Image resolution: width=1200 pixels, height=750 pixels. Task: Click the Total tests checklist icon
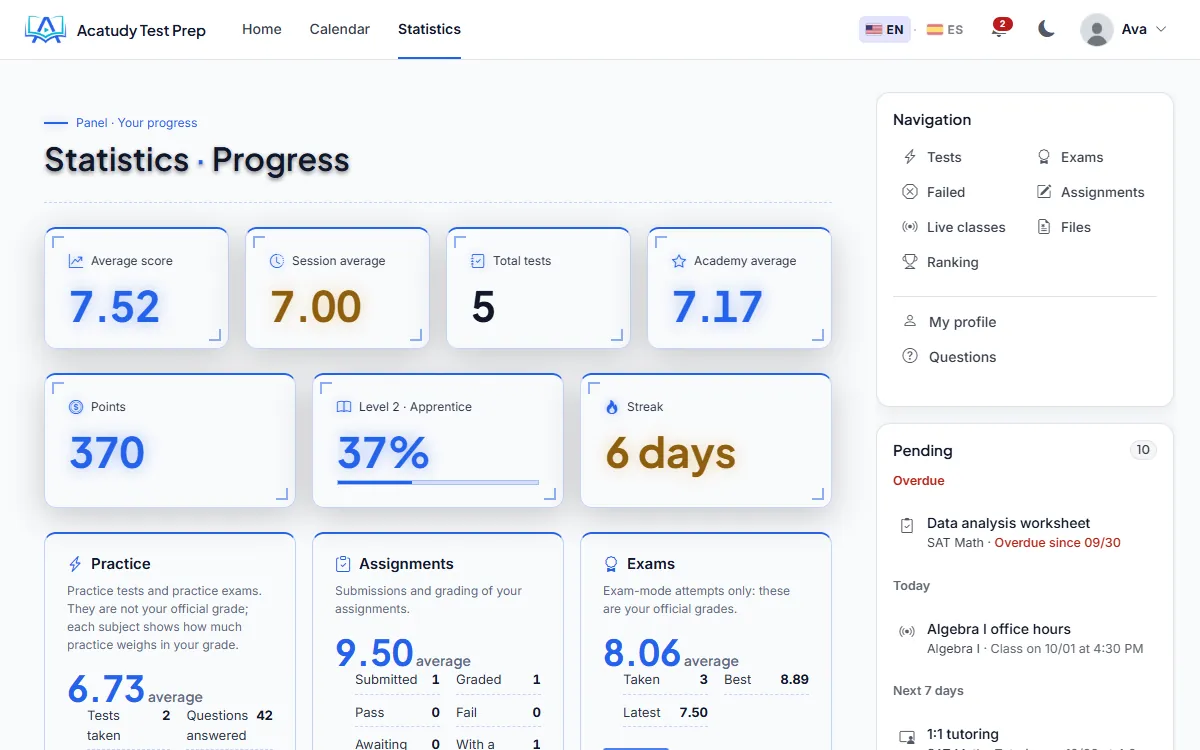(478, 261)
